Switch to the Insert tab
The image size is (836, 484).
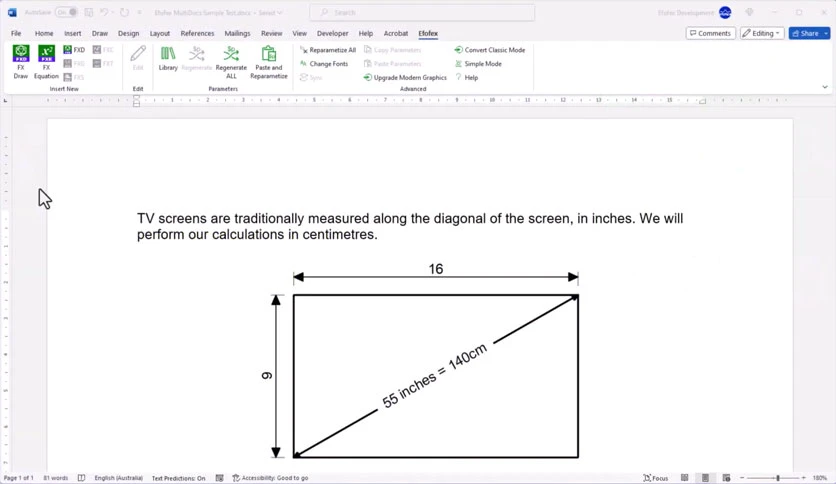click(73, 33)
